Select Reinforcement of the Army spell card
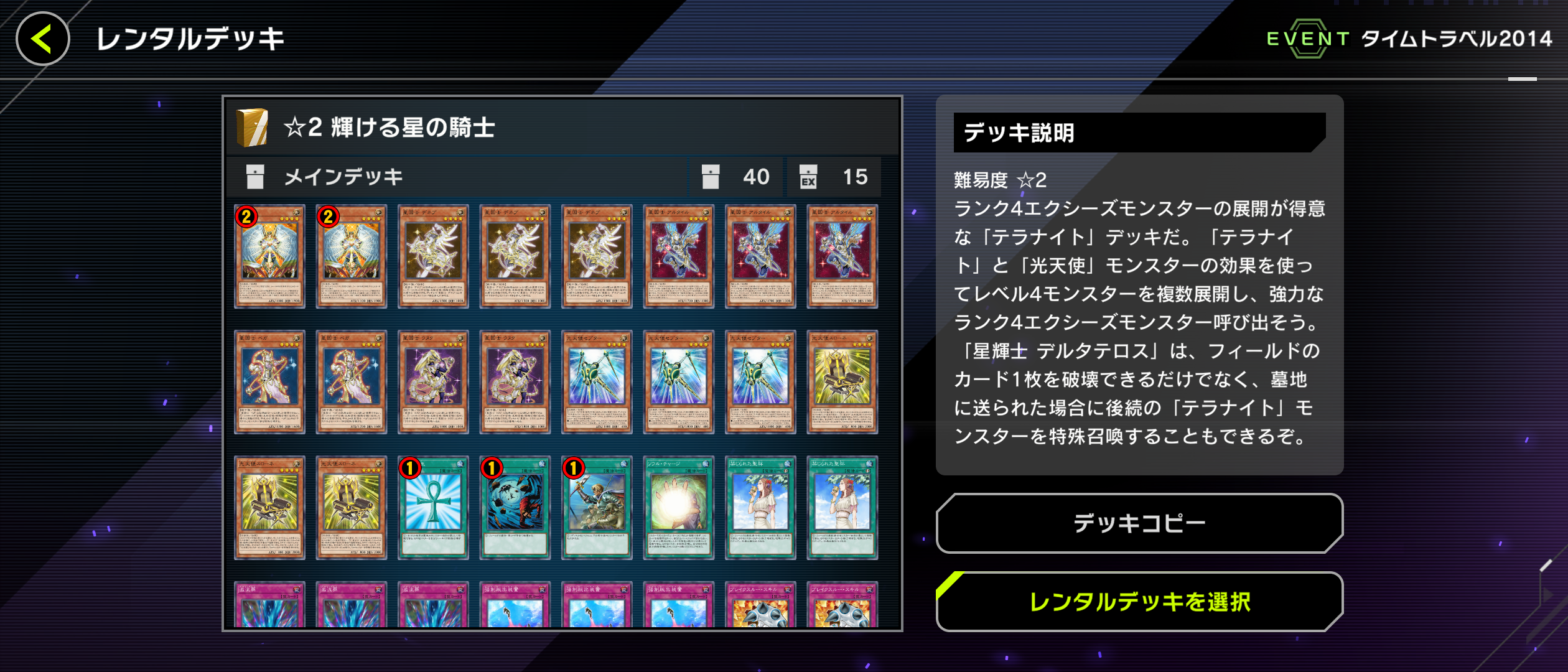Viewport: 1568px width, 672px height. (x=597, y=508)
